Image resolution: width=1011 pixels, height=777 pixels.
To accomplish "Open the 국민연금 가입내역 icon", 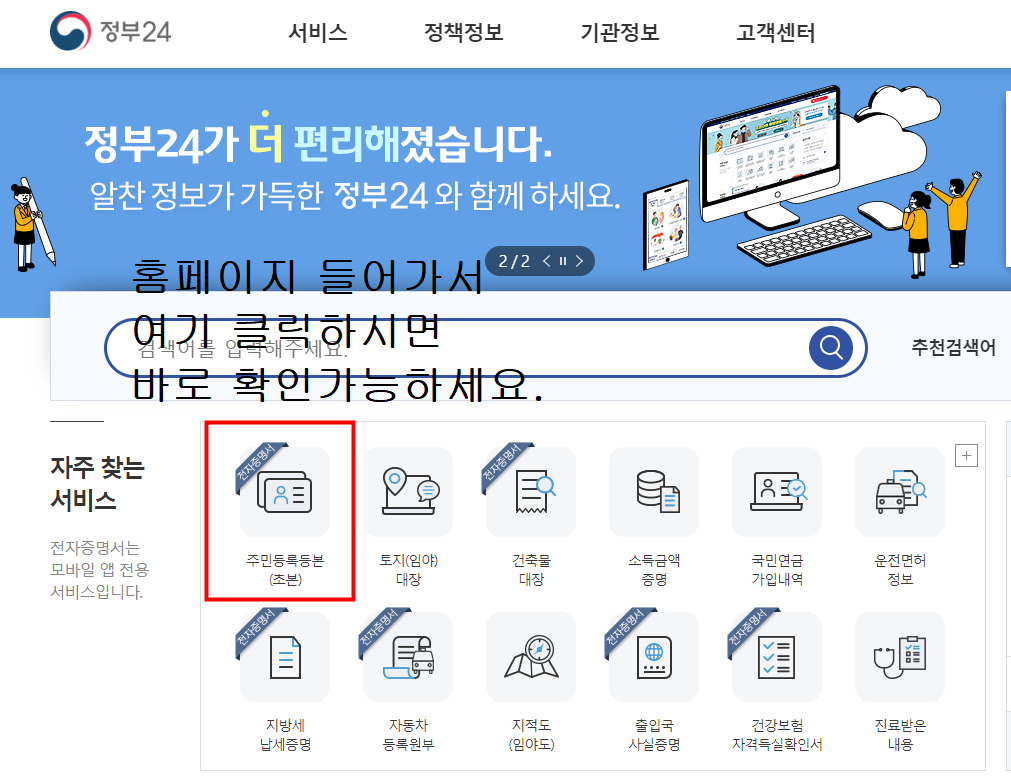I will tap(777, 493).
